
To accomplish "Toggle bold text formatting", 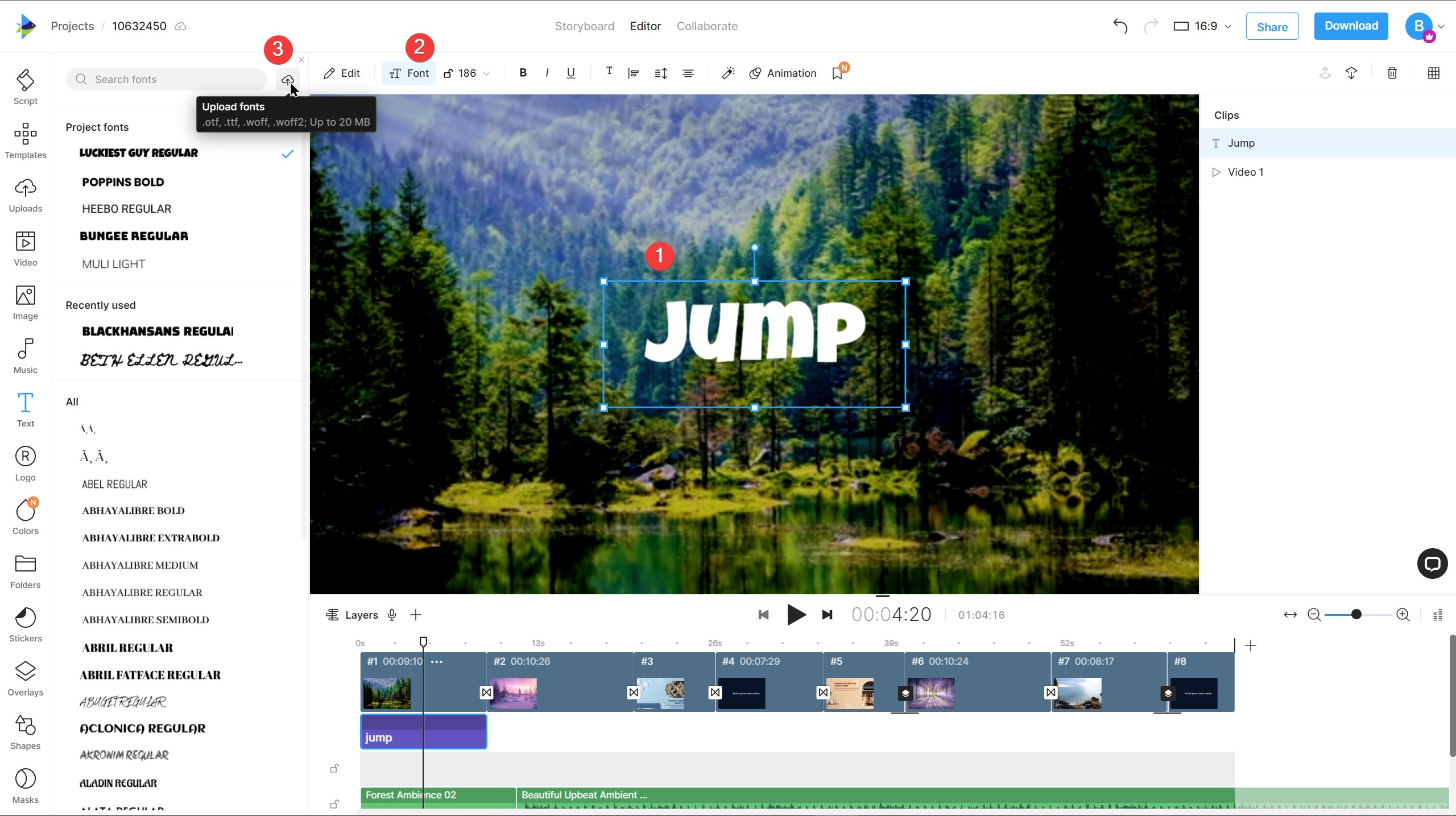I will click(523, 73).
